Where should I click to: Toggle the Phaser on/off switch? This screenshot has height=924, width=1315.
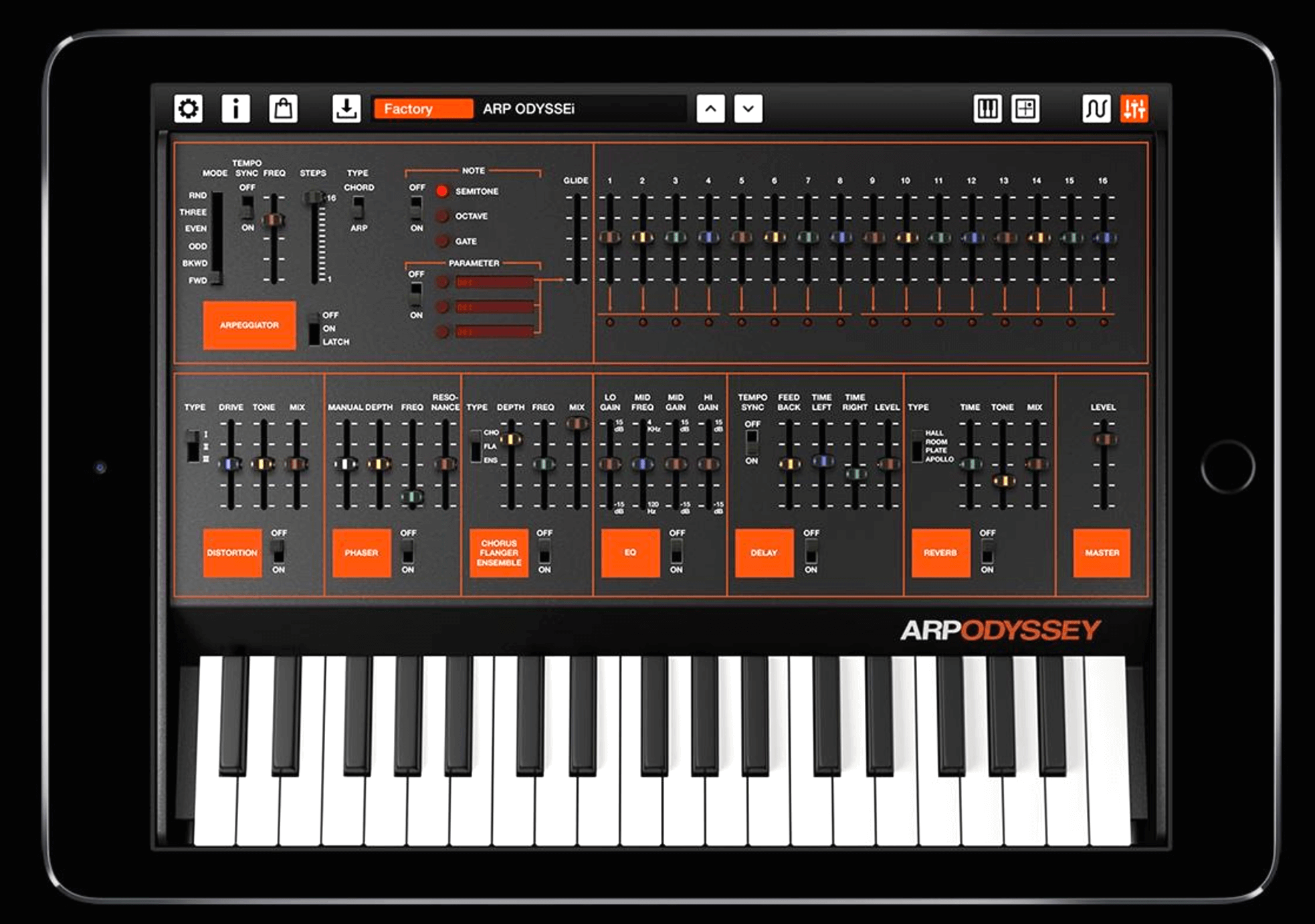[x=407, y=552]
